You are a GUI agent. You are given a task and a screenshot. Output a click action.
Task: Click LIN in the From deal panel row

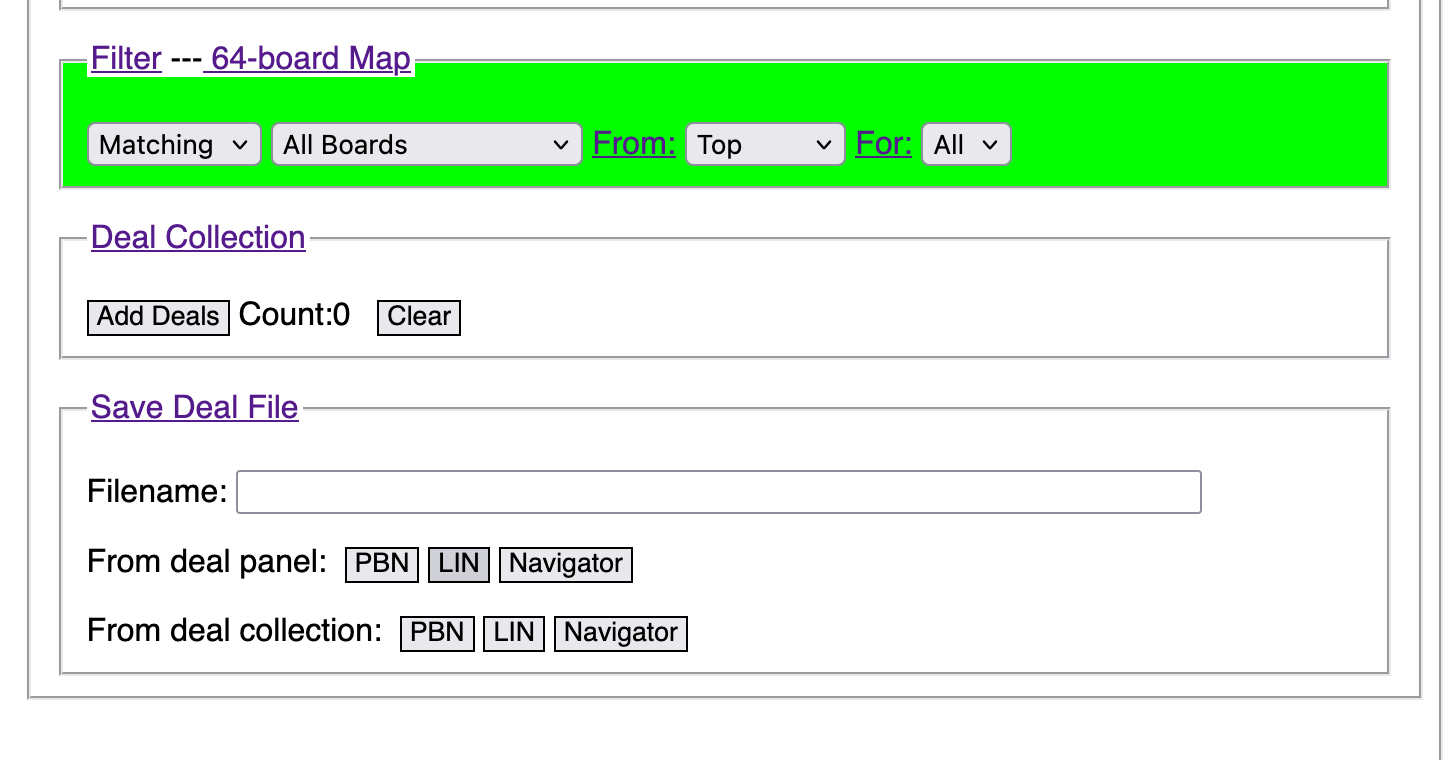pos(460,564)
